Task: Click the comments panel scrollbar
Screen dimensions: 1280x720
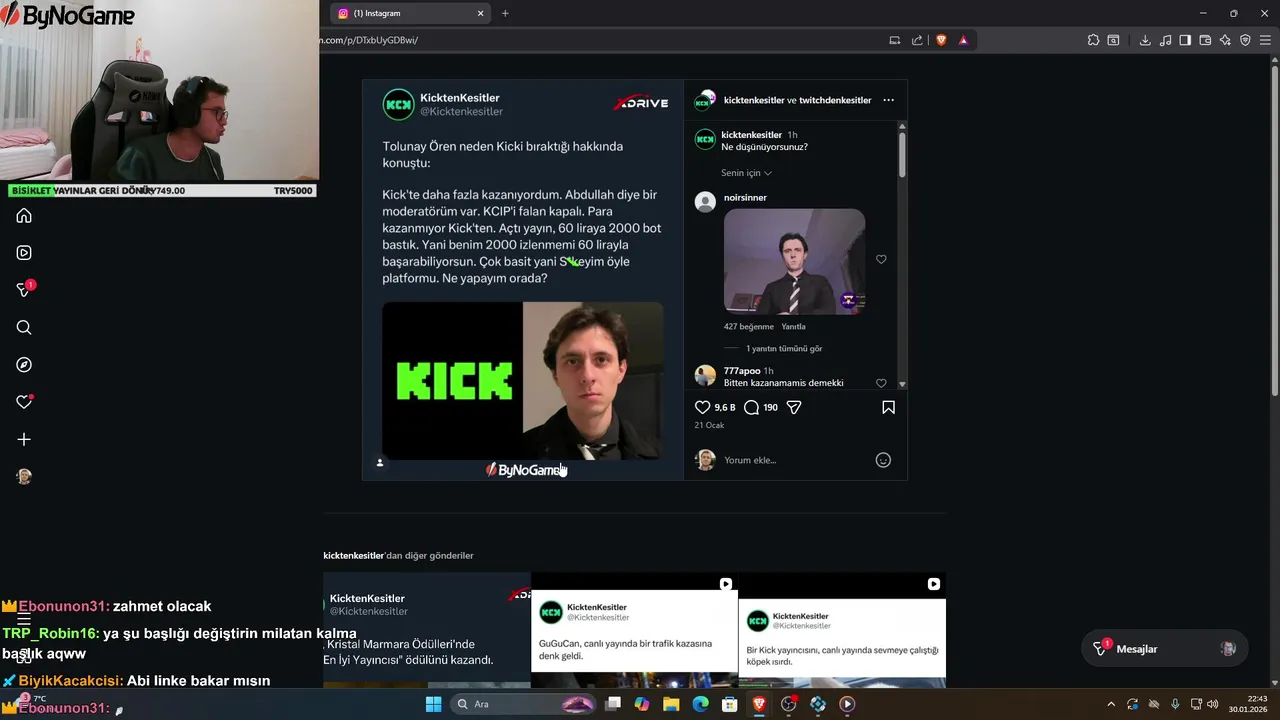Action: click(x=902, y=155)
